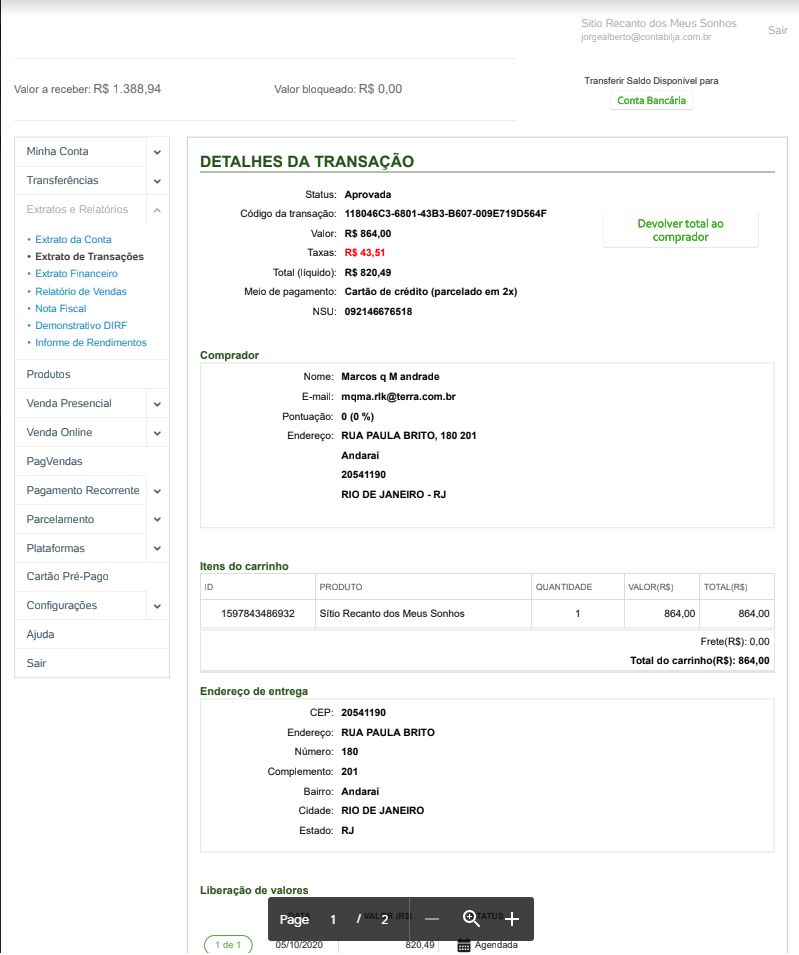799x955 pixels.
Task: Expand the Parcelamento chevron
Action: coord(157,520)
